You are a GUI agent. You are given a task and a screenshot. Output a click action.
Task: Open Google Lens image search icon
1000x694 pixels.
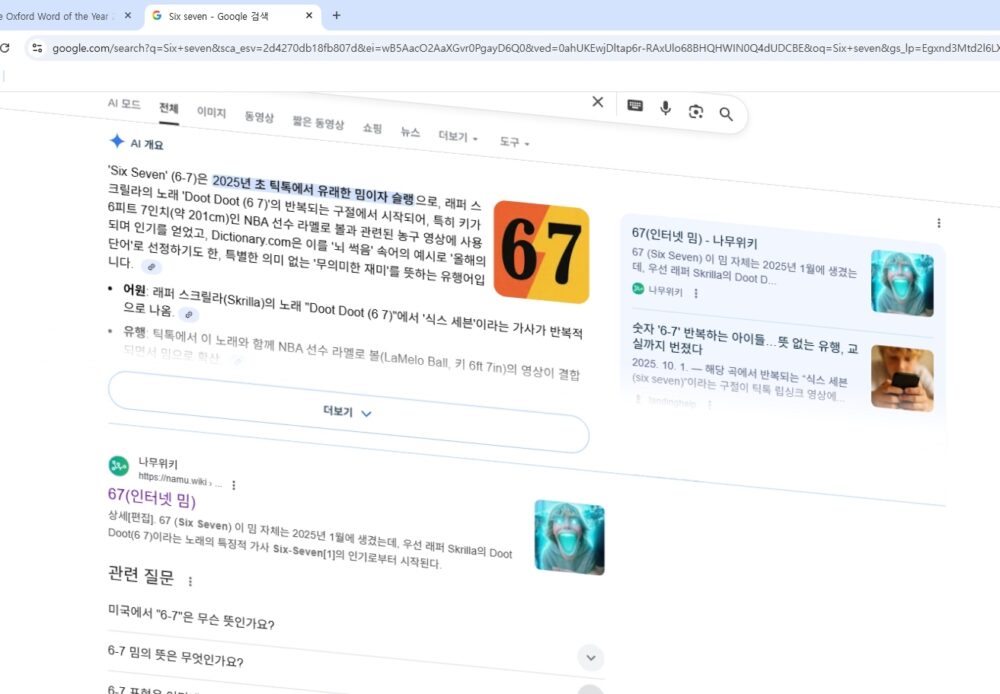point(696,112)
